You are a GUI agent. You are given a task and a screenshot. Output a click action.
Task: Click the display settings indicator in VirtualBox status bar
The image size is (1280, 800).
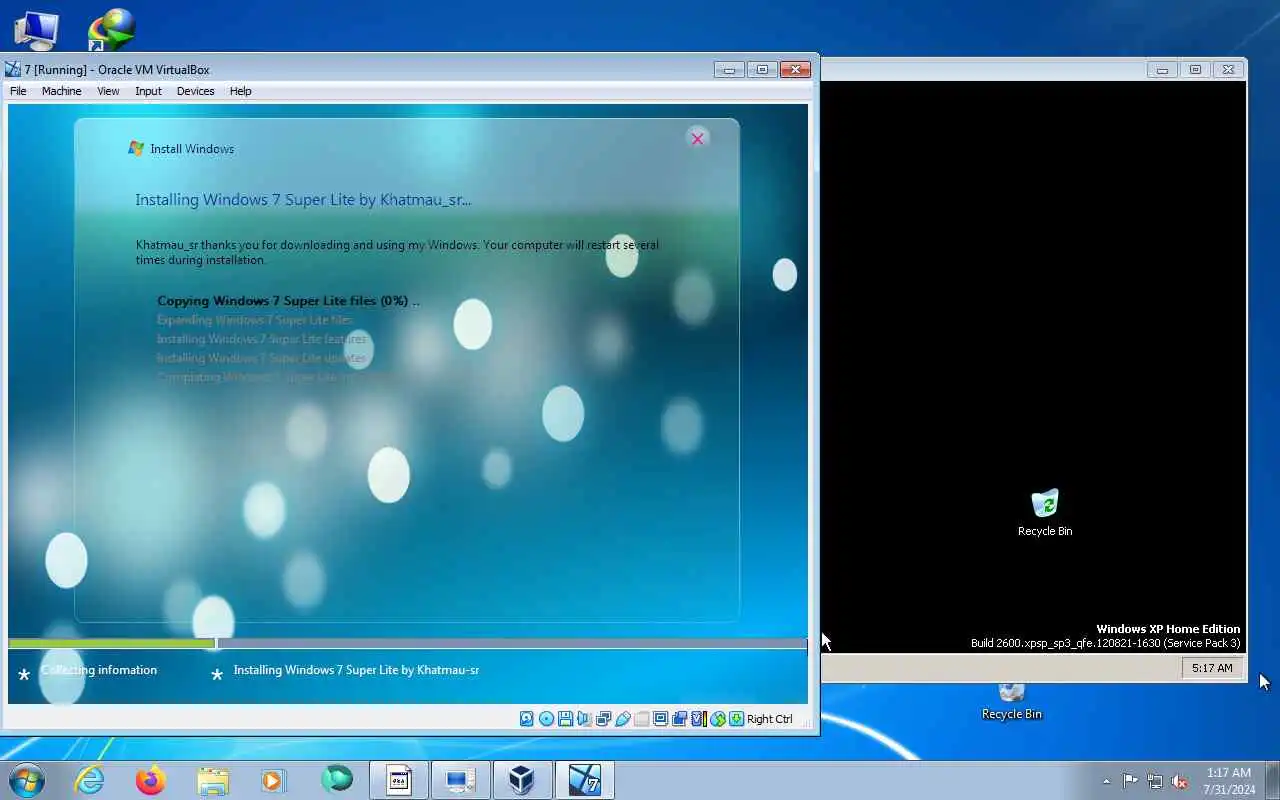point(660,718)
